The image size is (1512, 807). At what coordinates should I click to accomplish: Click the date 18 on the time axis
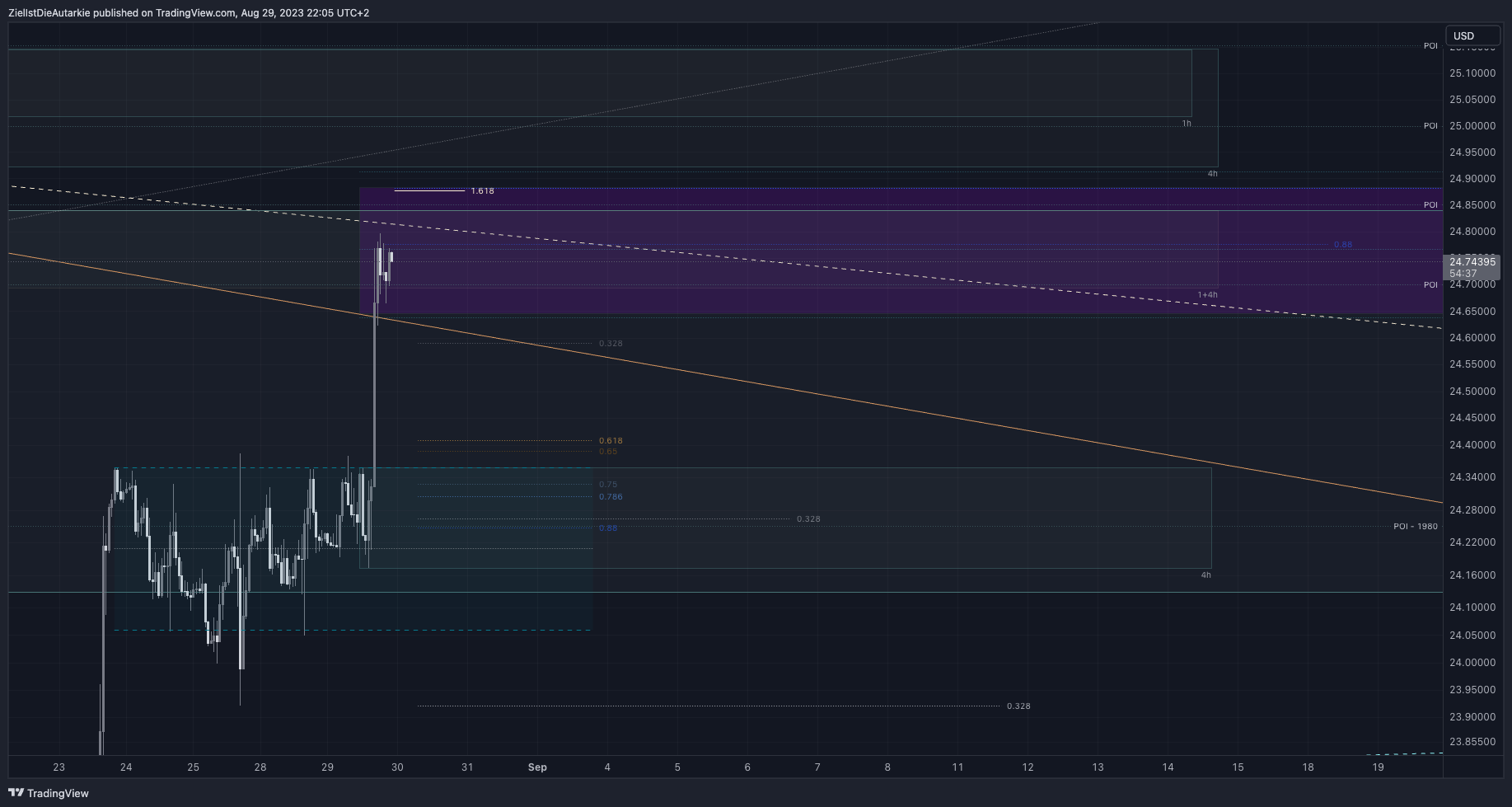click(1308, 767)
